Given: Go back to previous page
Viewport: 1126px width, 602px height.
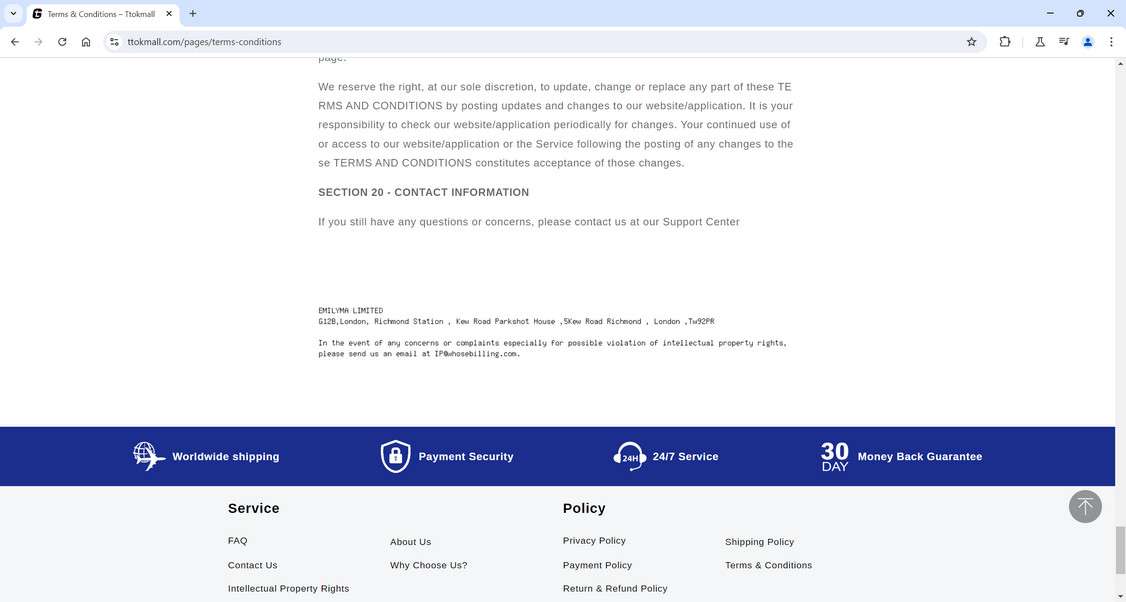Looking at the screenshot, I should click(15, 42).
